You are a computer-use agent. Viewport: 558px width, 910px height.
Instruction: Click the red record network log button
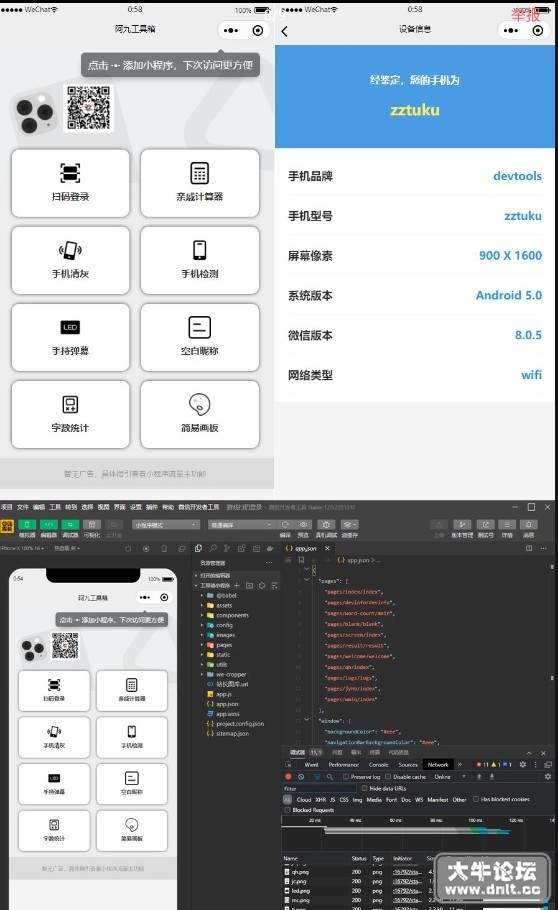tap(289, 777)
